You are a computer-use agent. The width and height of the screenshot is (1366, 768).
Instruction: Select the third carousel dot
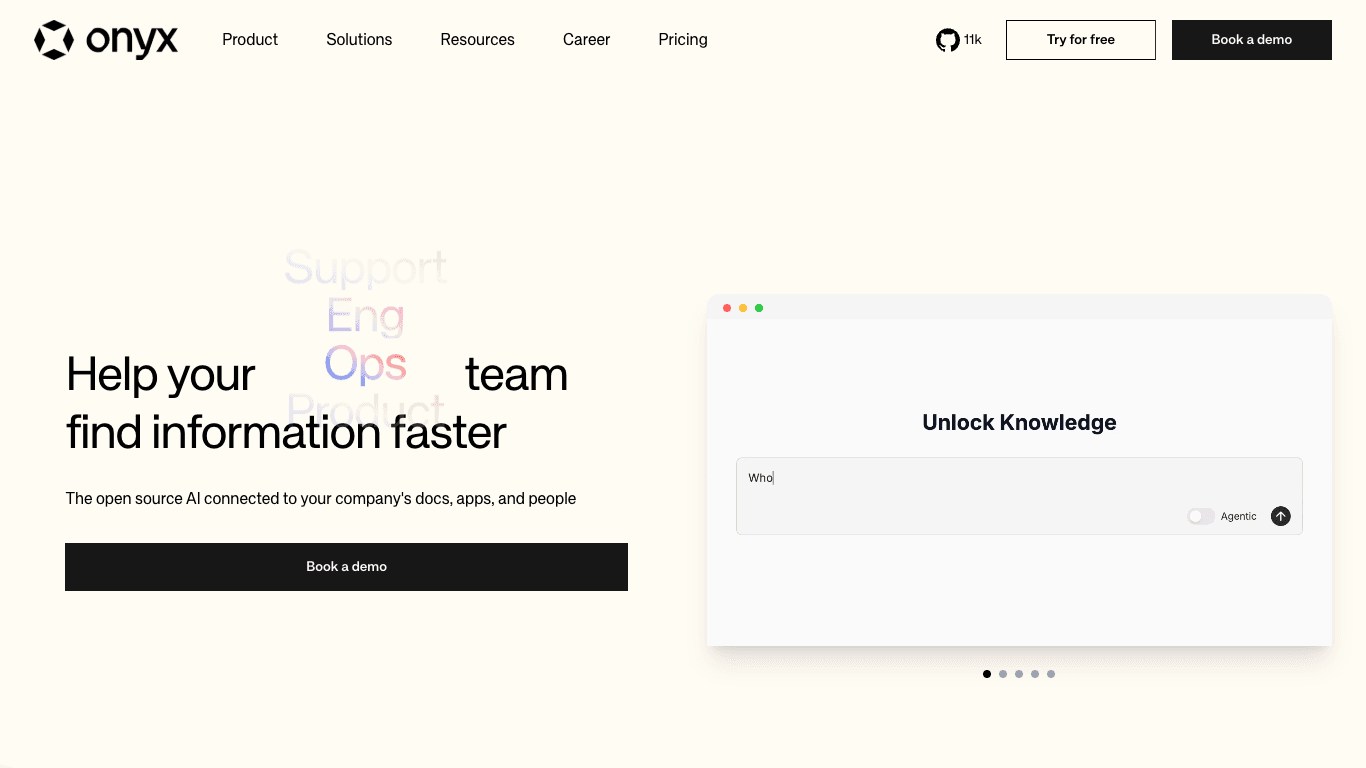(1019, 674)
